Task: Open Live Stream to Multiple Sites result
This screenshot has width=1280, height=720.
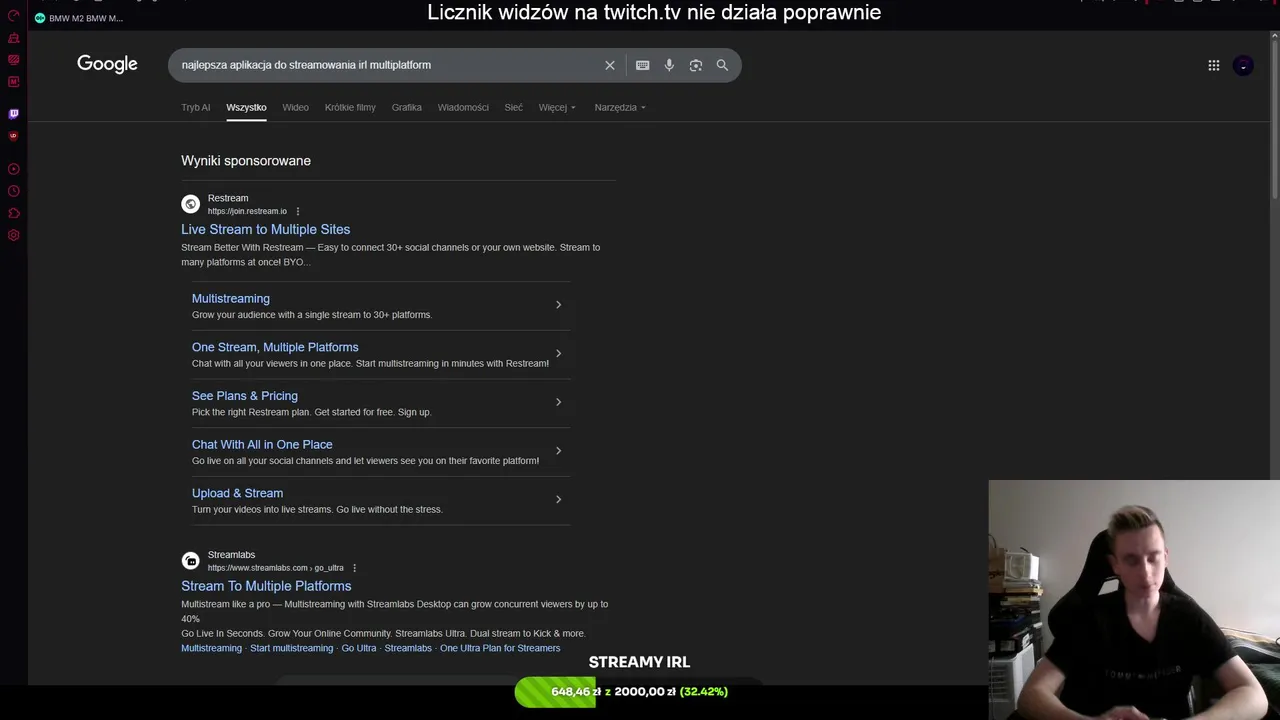Action: [x=265, y=229]
